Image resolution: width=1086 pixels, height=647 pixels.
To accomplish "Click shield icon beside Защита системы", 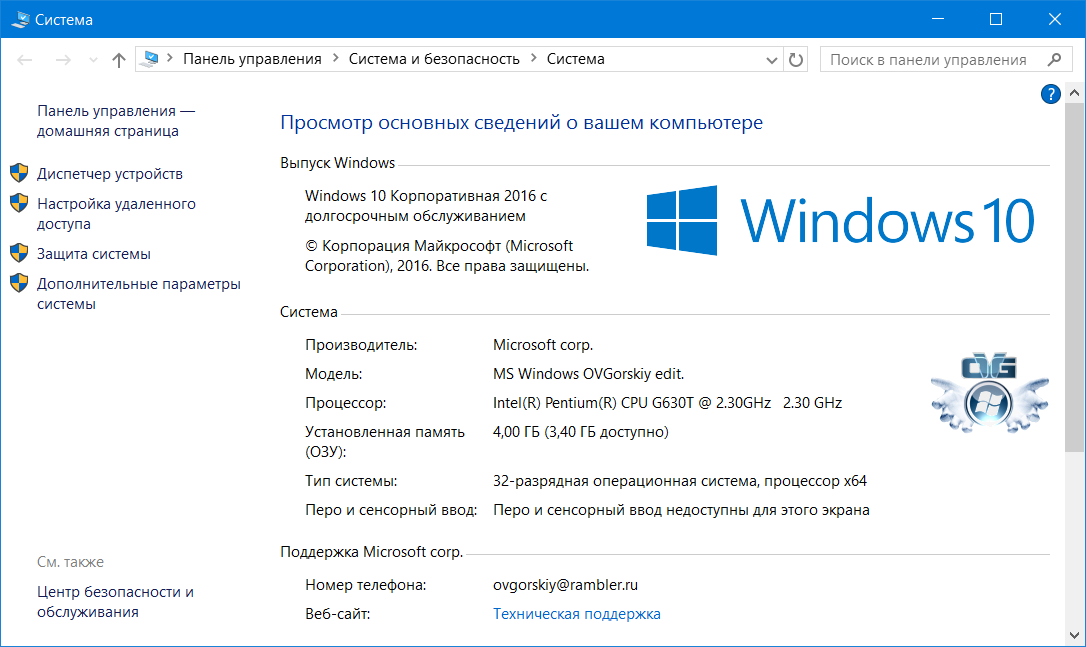I will [19, 253].
